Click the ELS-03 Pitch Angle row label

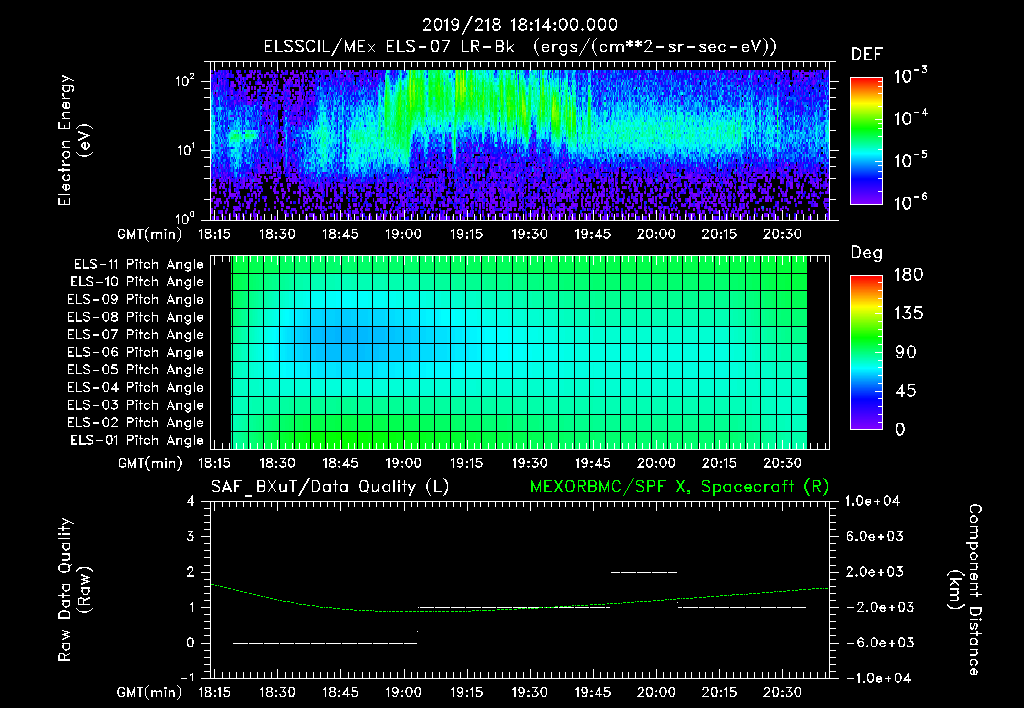click(135, 406)
